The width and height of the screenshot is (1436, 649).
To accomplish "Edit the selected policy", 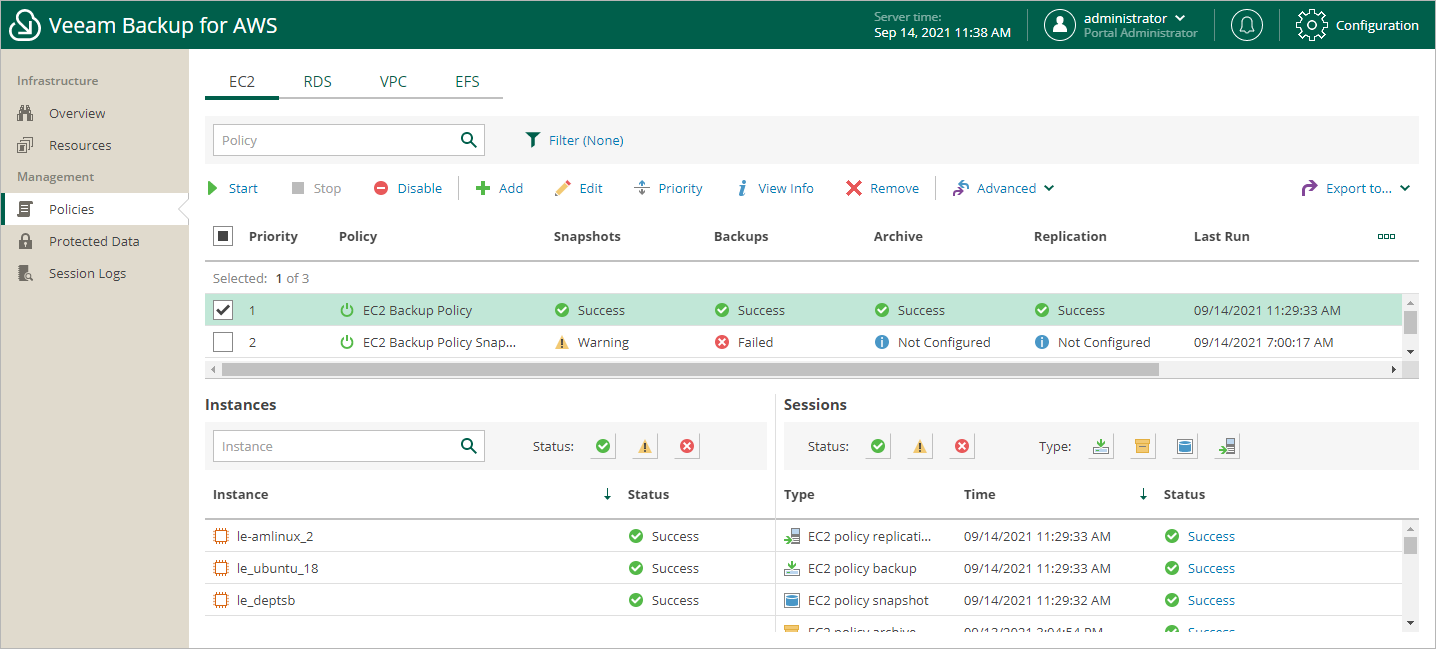I will [x=579, y=188].
